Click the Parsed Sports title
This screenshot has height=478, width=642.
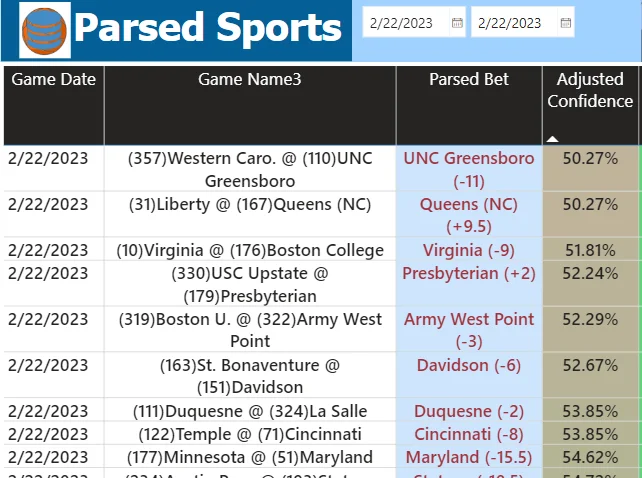[x=208, y=29]
